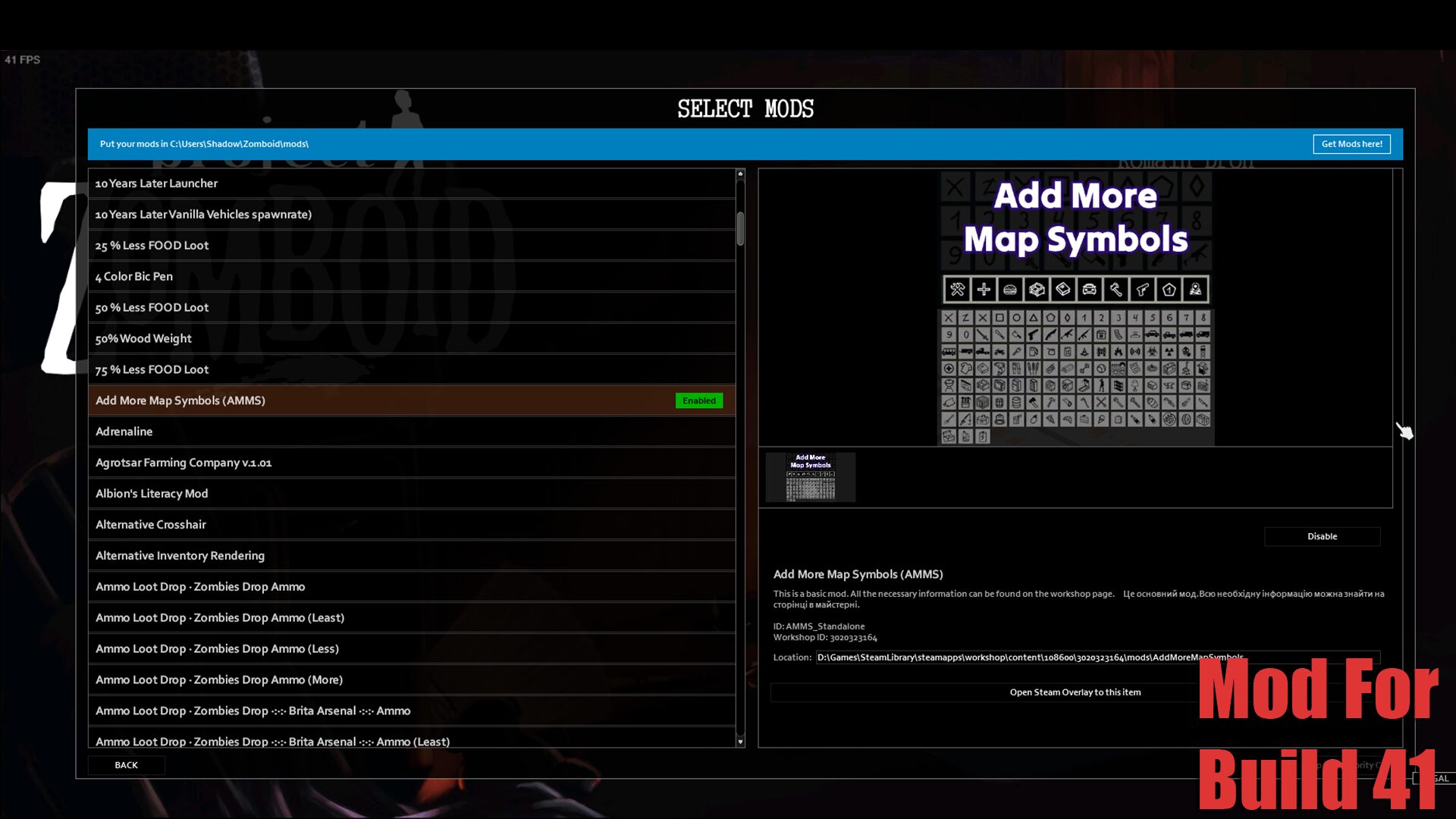This screenshot has width=1456, height=819.
Task: Click the green Enabled badge
Action: pos(698,400)
